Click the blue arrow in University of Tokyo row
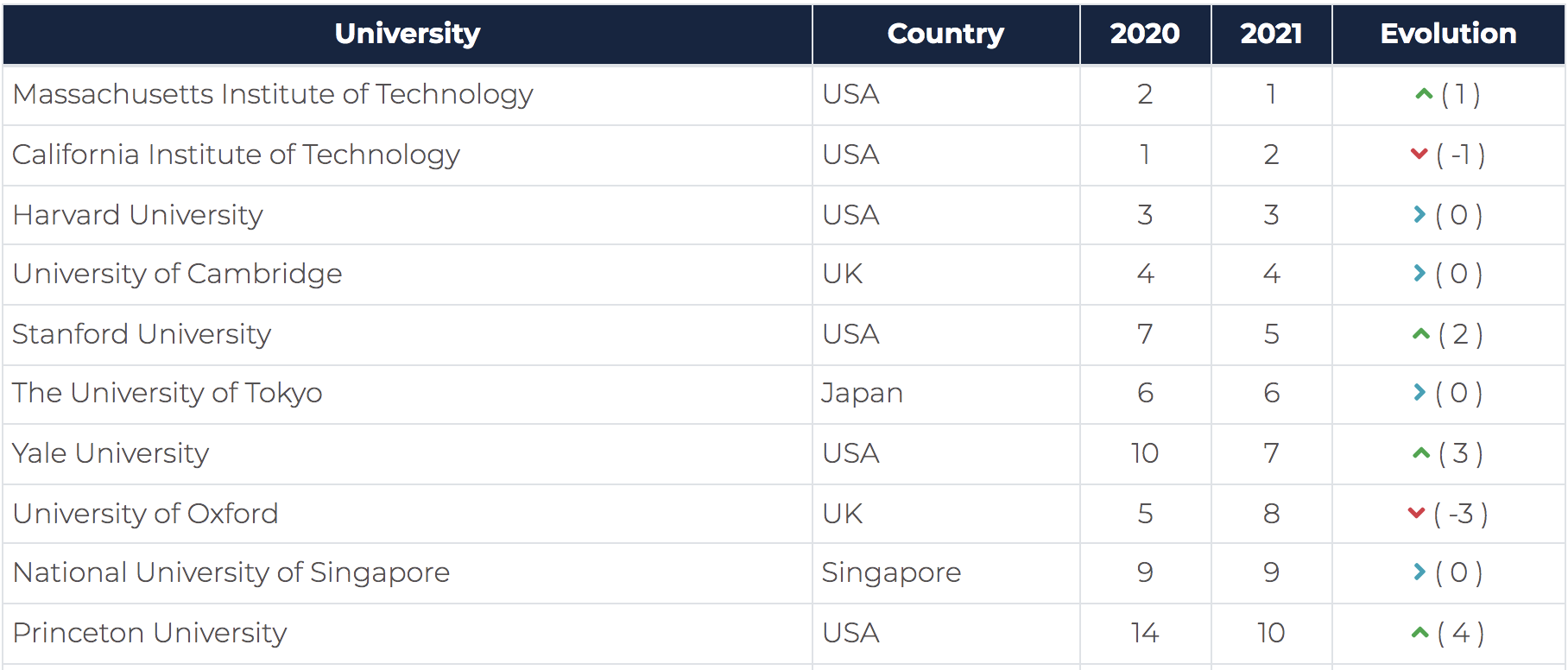 [x=1419, y=393]
